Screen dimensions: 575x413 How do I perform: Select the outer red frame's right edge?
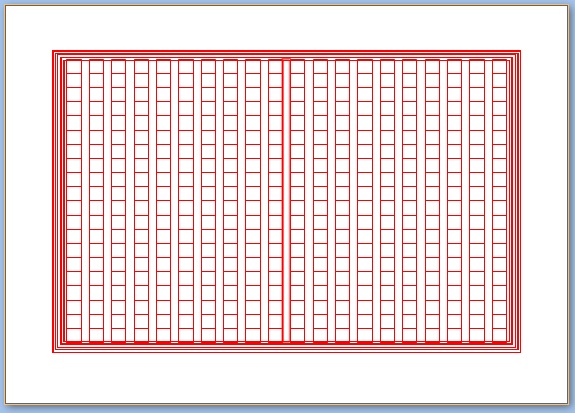point(520,202)
